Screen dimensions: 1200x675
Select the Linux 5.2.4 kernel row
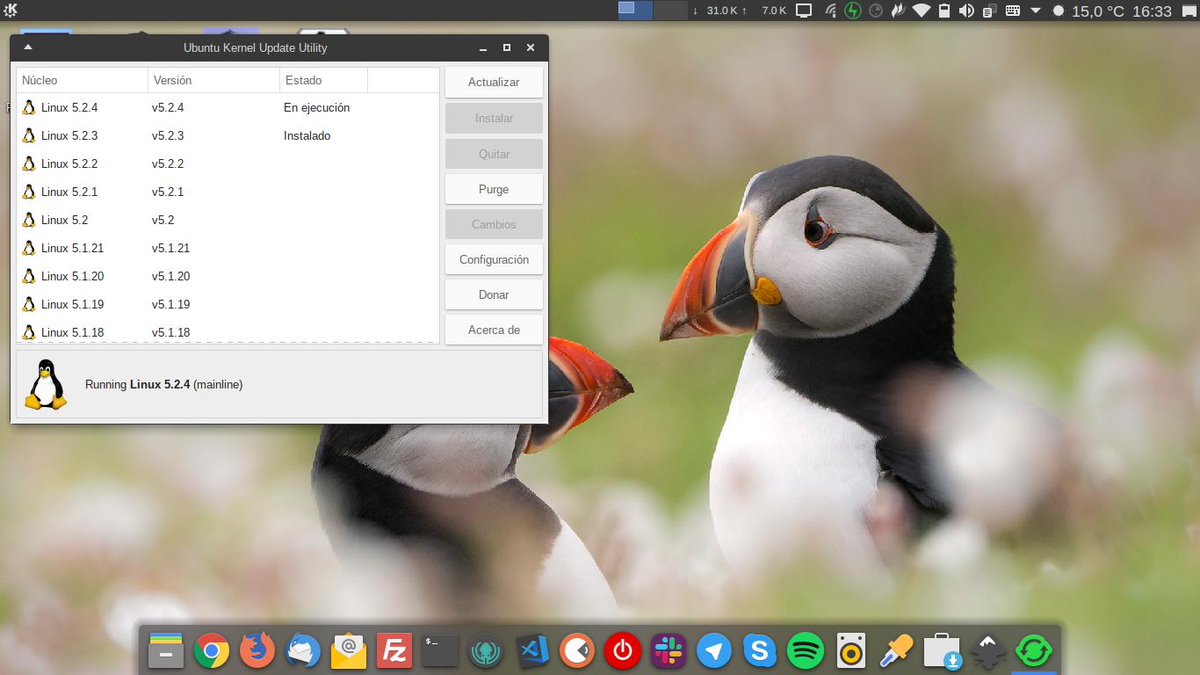[x=228, y=107]
